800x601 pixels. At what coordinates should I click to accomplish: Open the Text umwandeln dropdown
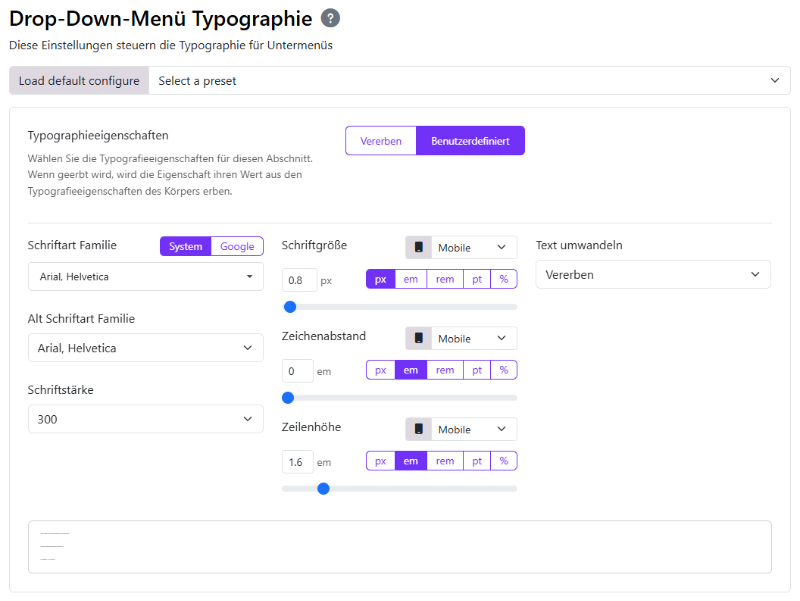point(653,275)
